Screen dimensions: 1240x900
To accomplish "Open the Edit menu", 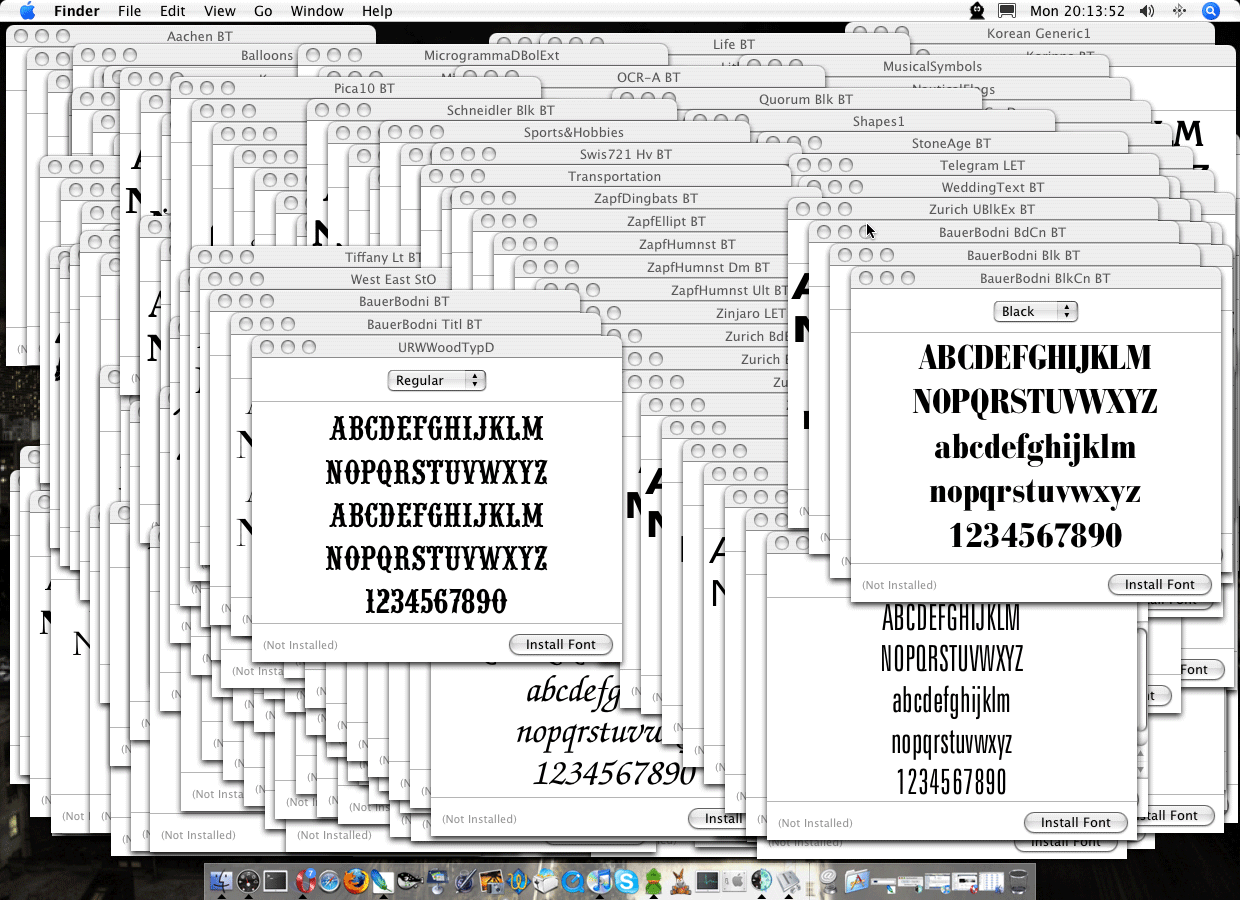I will pyautogui.click(x=173, y=11).
